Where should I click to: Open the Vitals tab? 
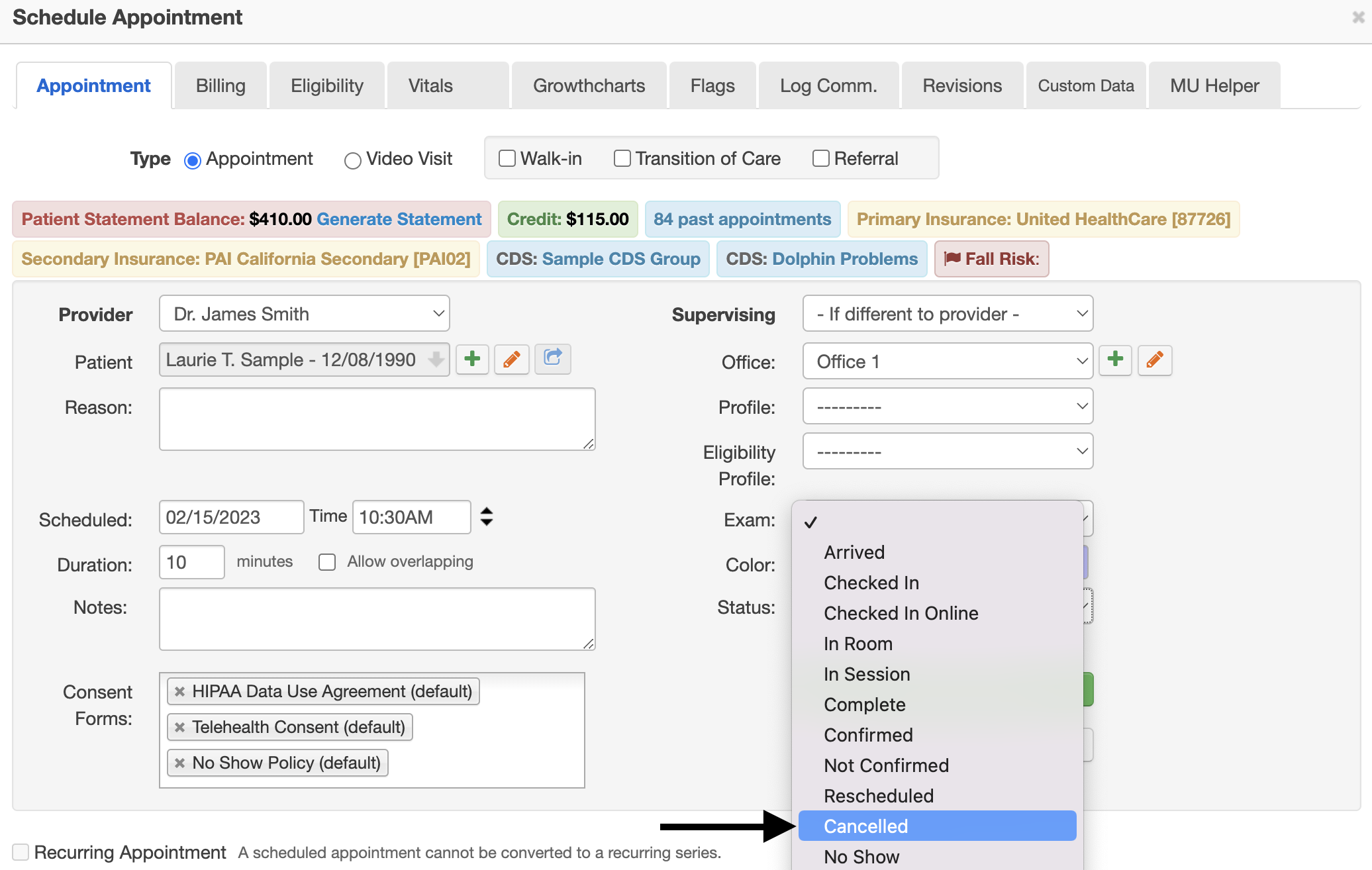point(448,85)
